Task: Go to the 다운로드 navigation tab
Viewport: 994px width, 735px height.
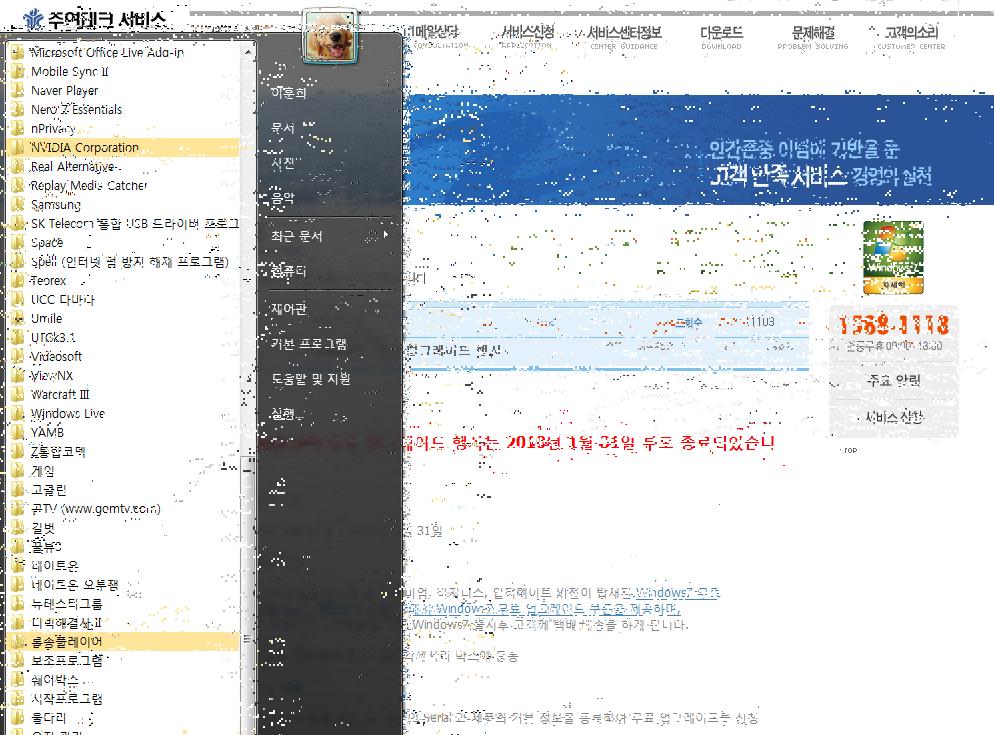Action: coord(721,36)
